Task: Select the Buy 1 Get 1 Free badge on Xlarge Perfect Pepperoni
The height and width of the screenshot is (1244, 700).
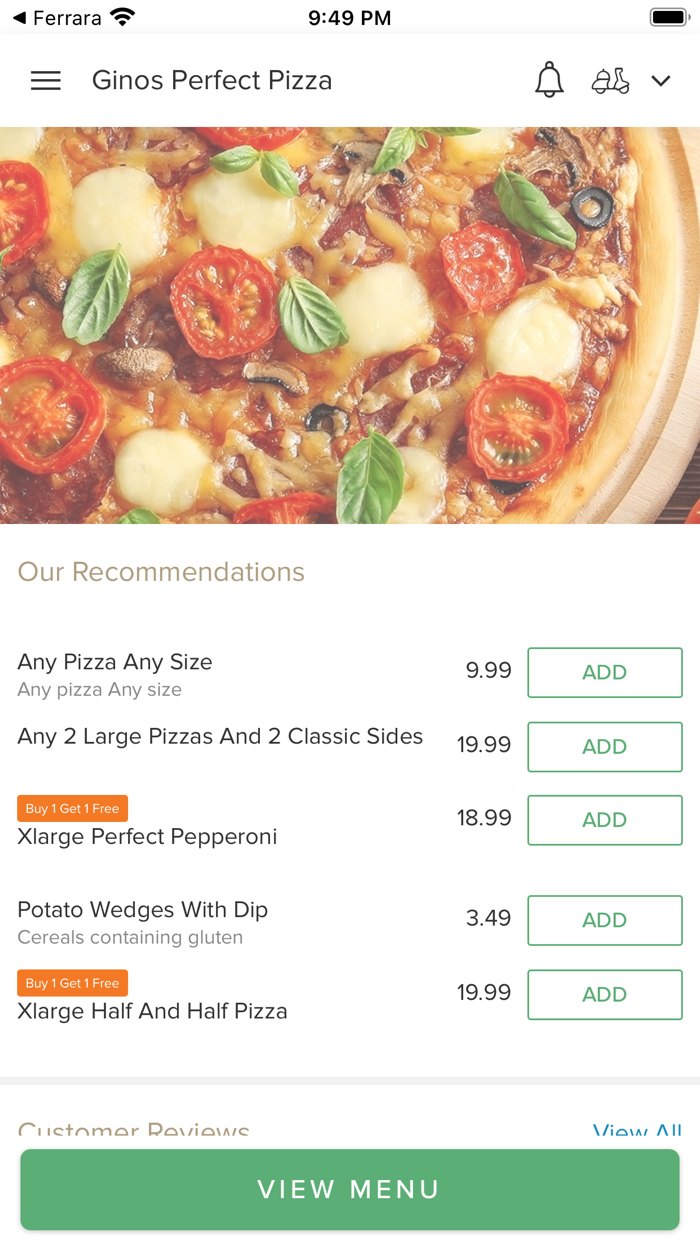Action: coord(72,808)
